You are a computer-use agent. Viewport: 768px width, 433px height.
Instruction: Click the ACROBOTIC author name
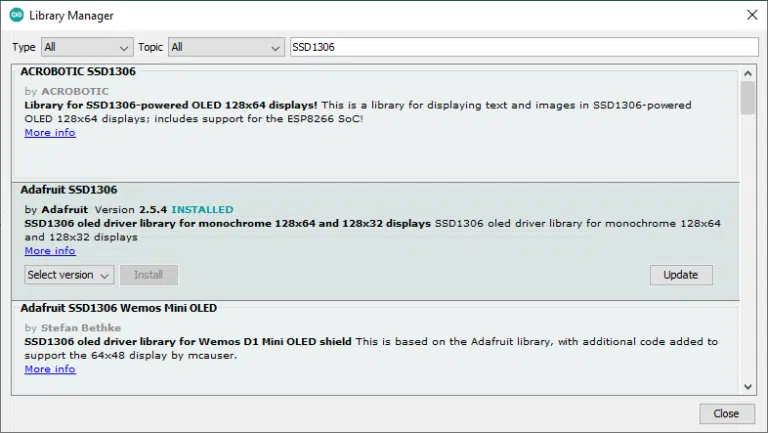point(75,92)
